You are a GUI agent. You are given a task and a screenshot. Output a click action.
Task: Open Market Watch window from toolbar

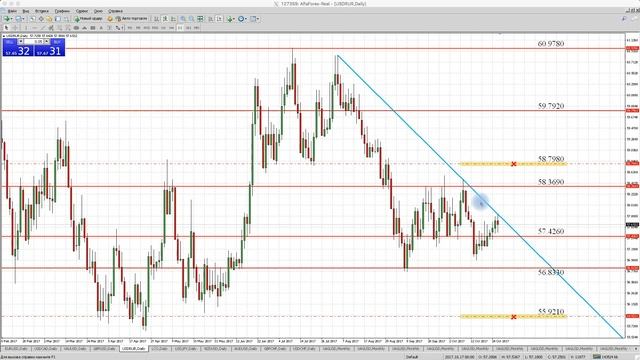[x=32, y=19]
